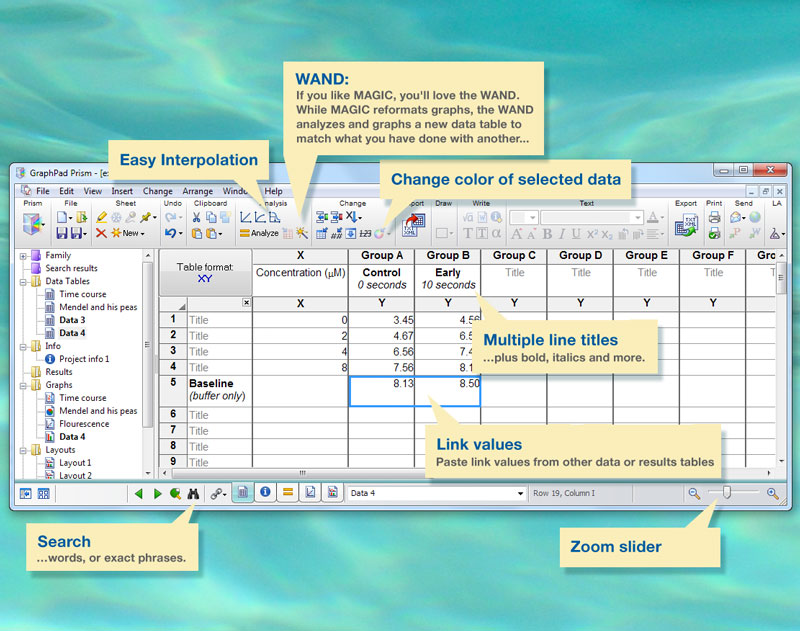Click the change color of selected data icon

click(379, 234)
